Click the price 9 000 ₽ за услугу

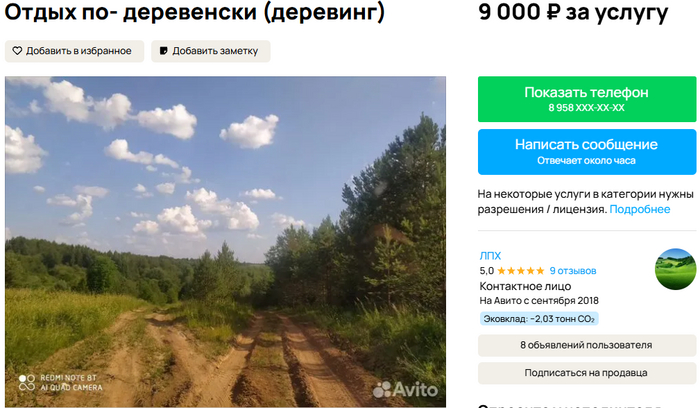click(573, 12)
